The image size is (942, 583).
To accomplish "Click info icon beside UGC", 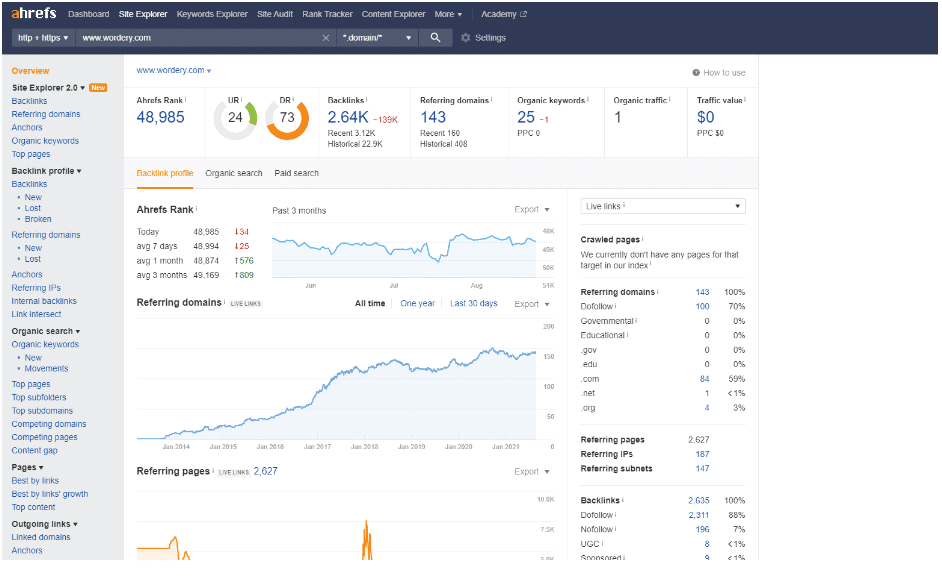I will click(603, 543).
